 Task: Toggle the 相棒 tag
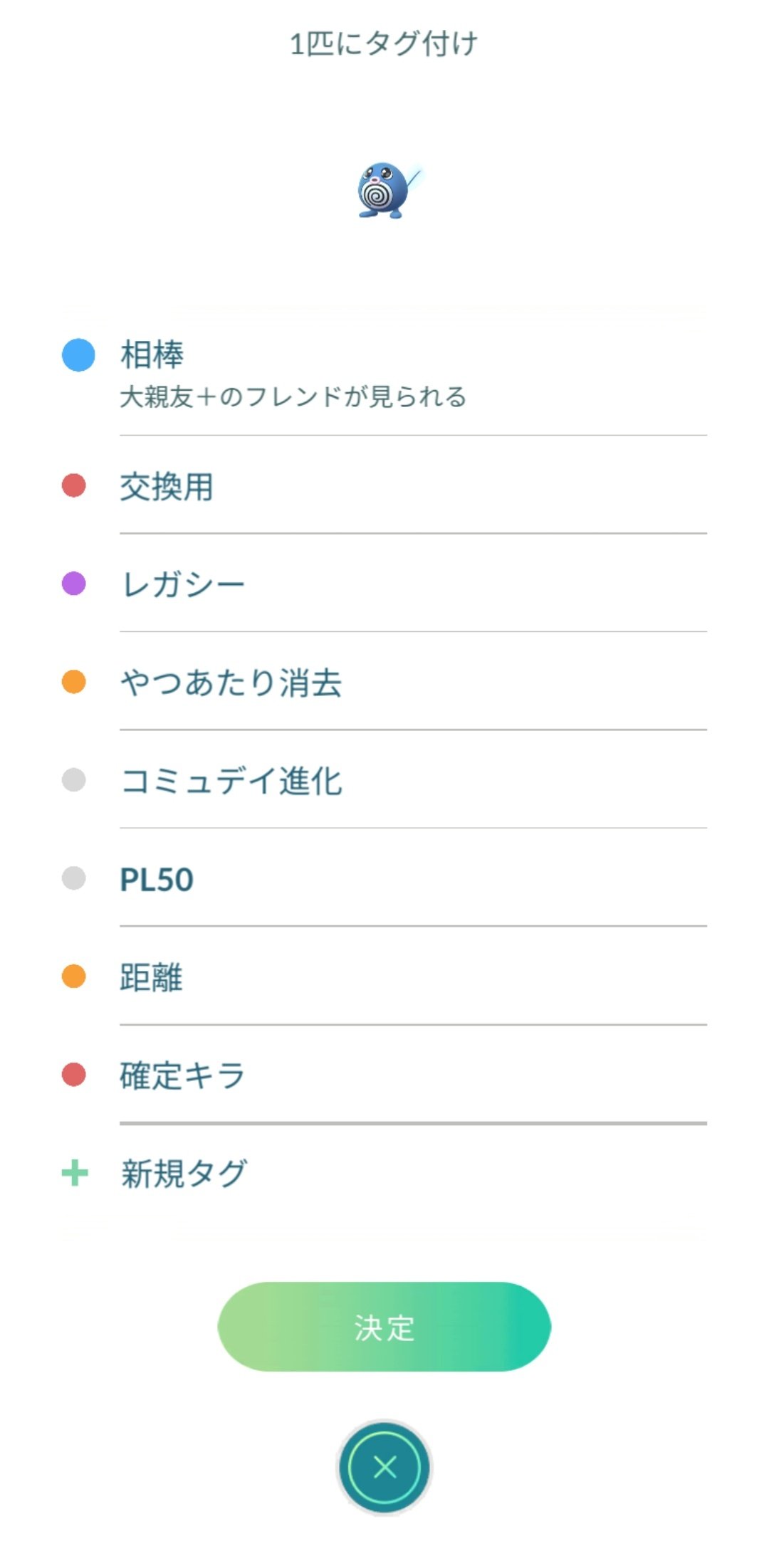[x=152, y=354]
